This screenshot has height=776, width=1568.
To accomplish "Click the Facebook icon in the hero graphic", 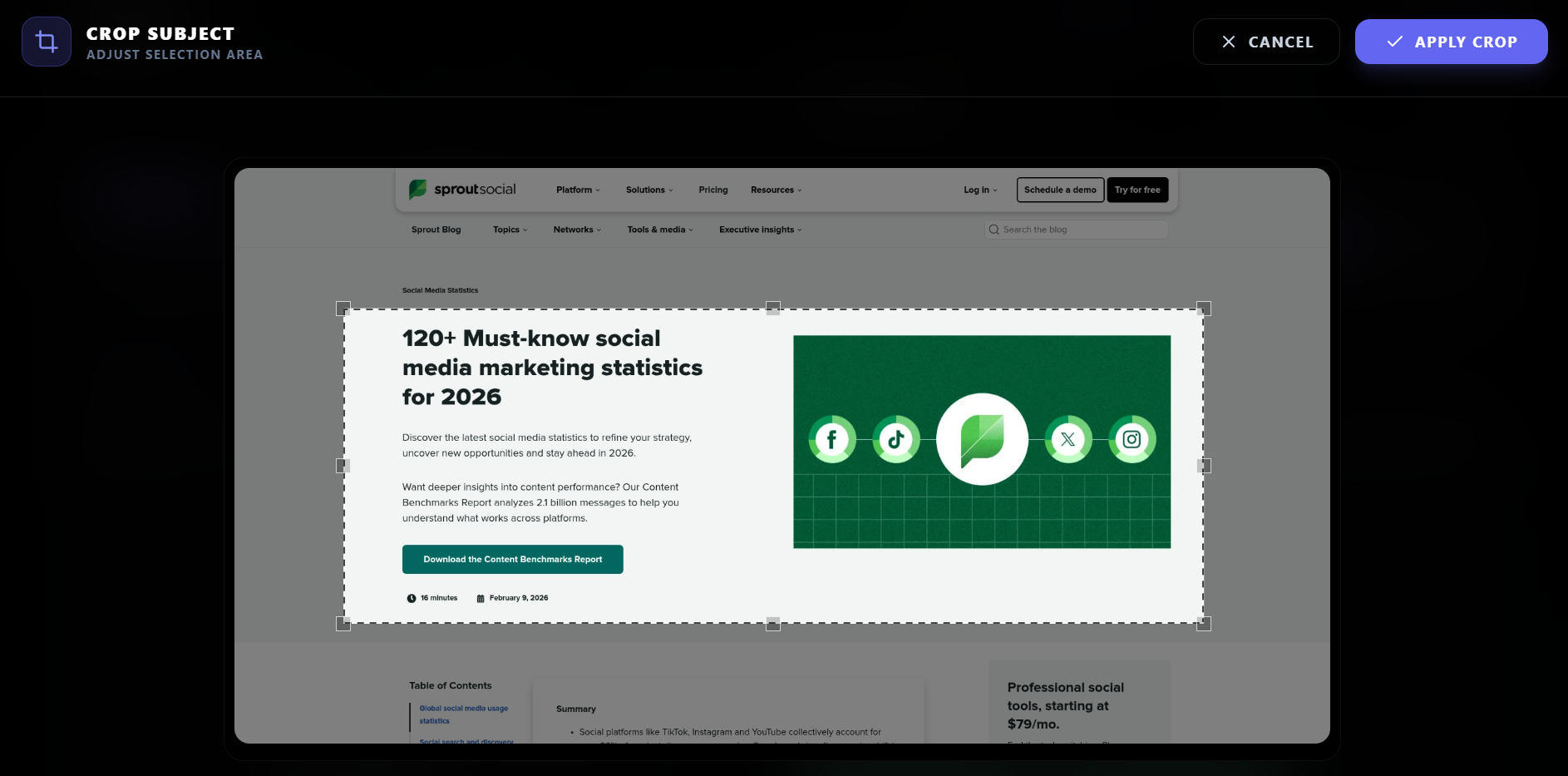I will 831,439.
